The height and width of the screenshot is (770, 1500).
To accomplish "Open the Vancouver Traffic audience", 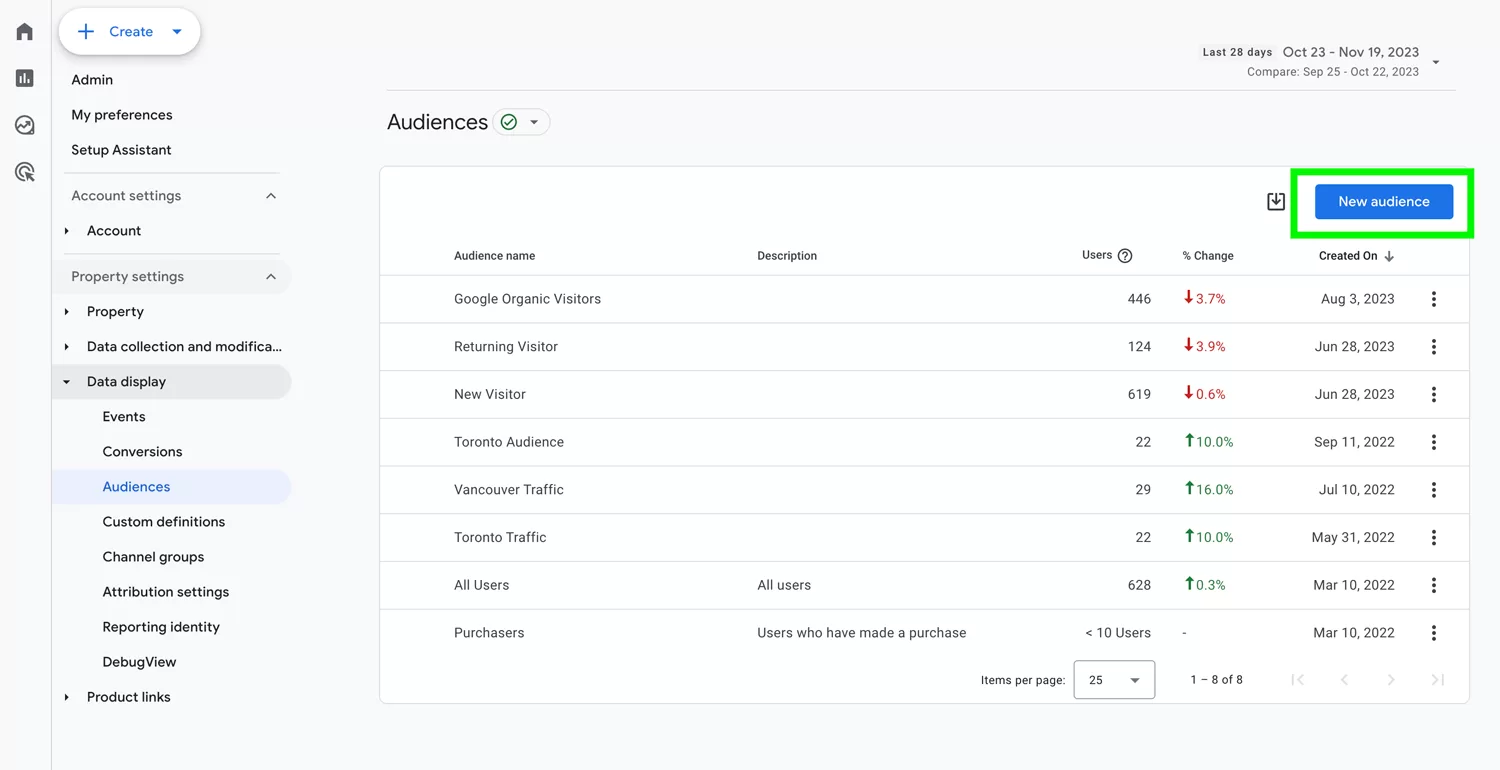I will tap(509, 490).
